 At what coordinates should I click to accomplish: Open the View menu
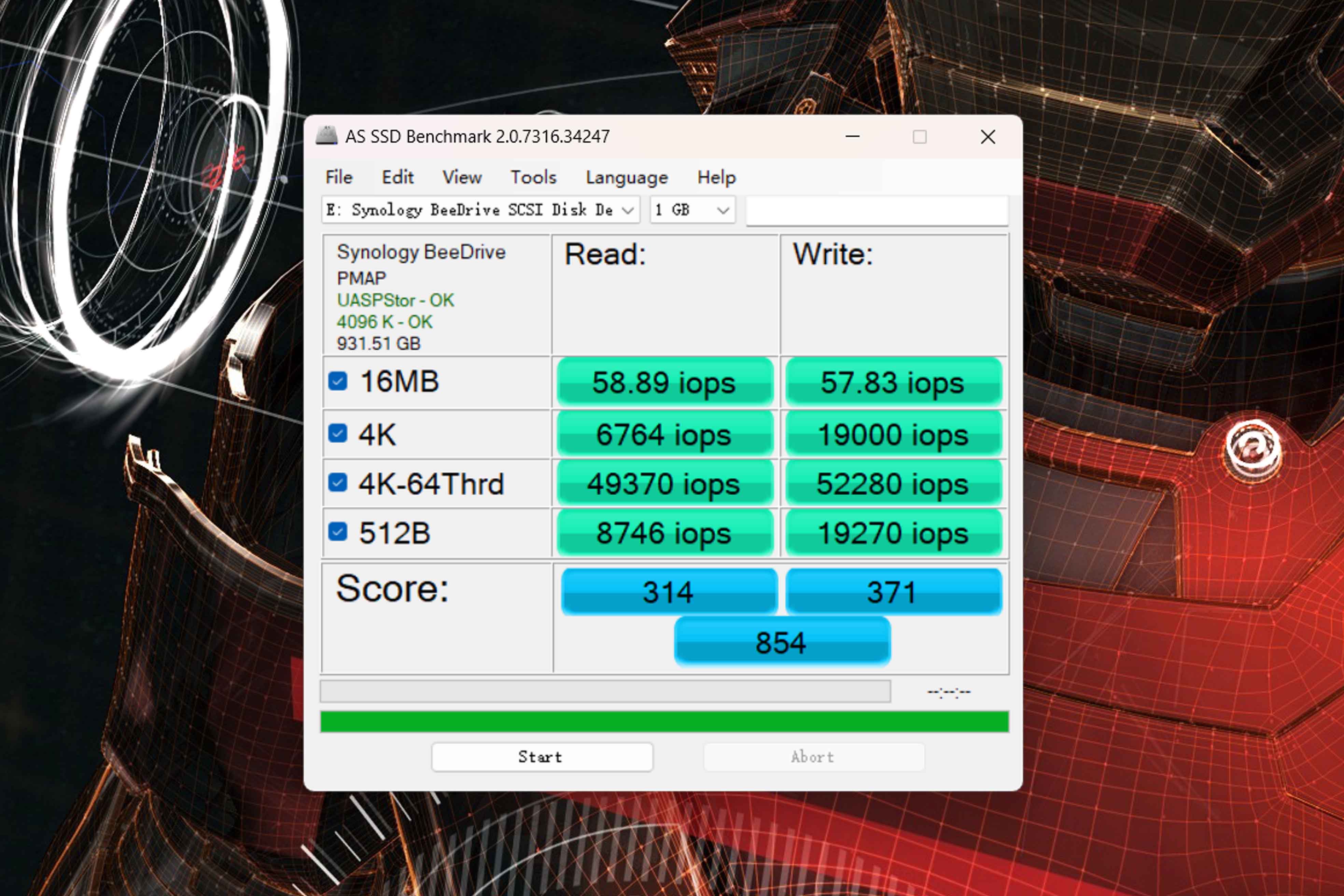click(x=462, y=177)
